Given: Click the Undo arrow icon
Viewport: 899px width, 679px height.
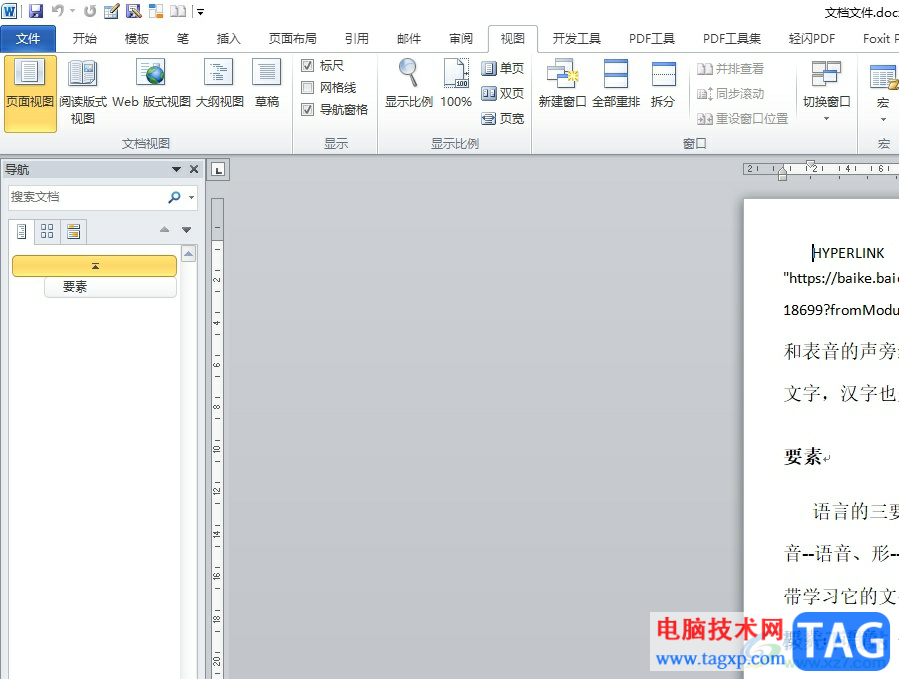Looking at the screenshot, I should pos(57,11).
